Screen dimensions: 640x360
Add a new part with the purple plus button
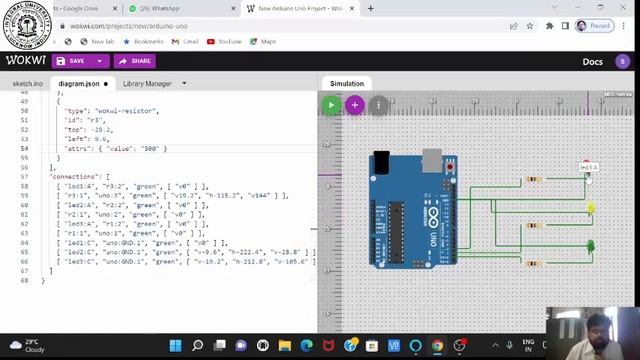pos(355,105)
